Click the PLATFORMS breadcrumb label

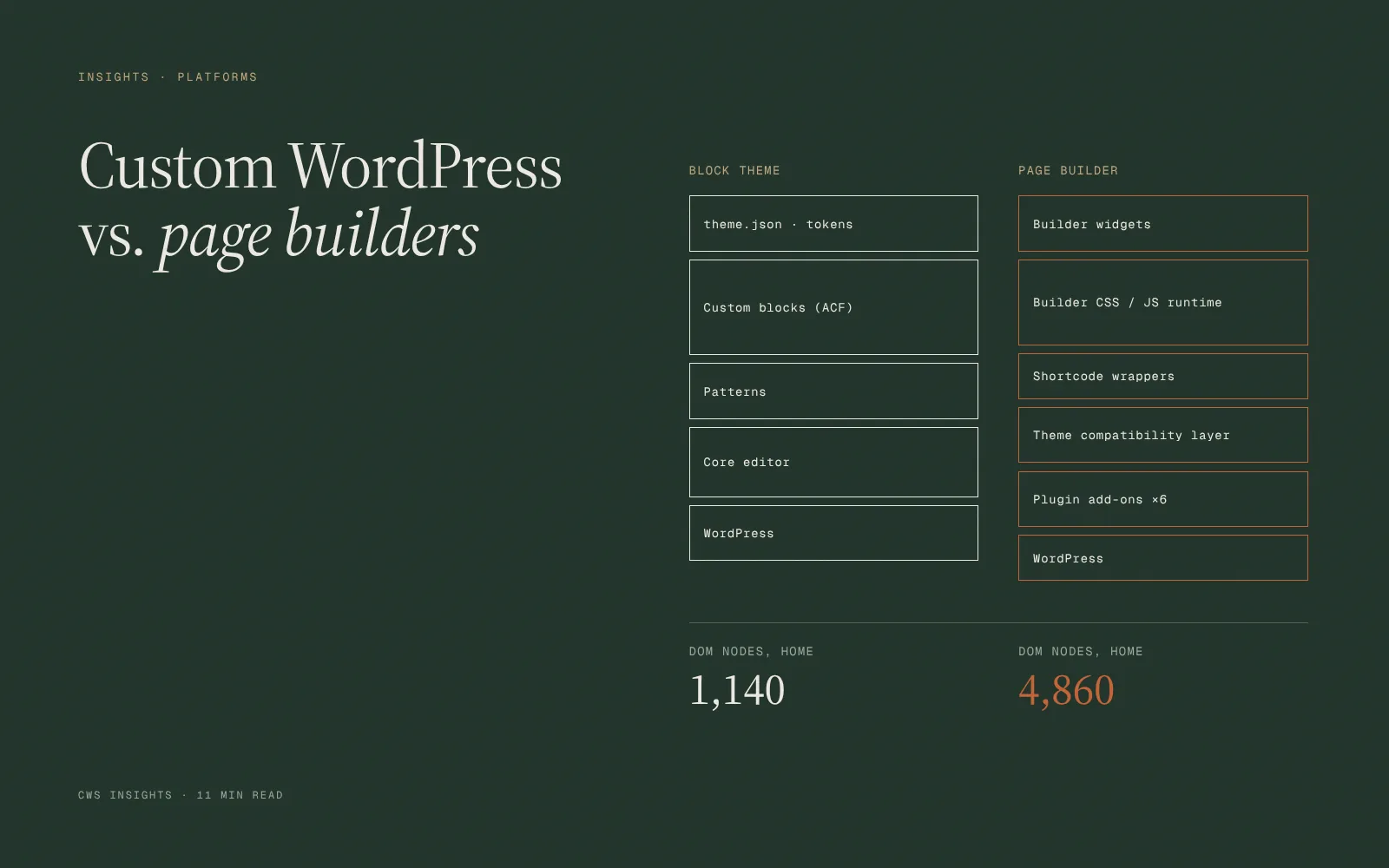[x=217, y=77]
